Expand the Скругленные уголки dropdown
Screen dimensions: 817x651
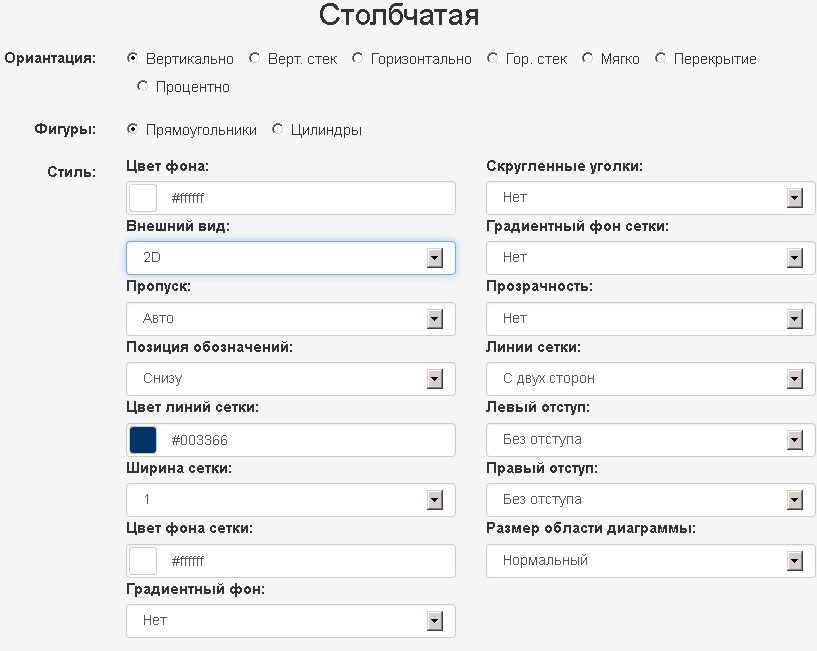(650, 198)
